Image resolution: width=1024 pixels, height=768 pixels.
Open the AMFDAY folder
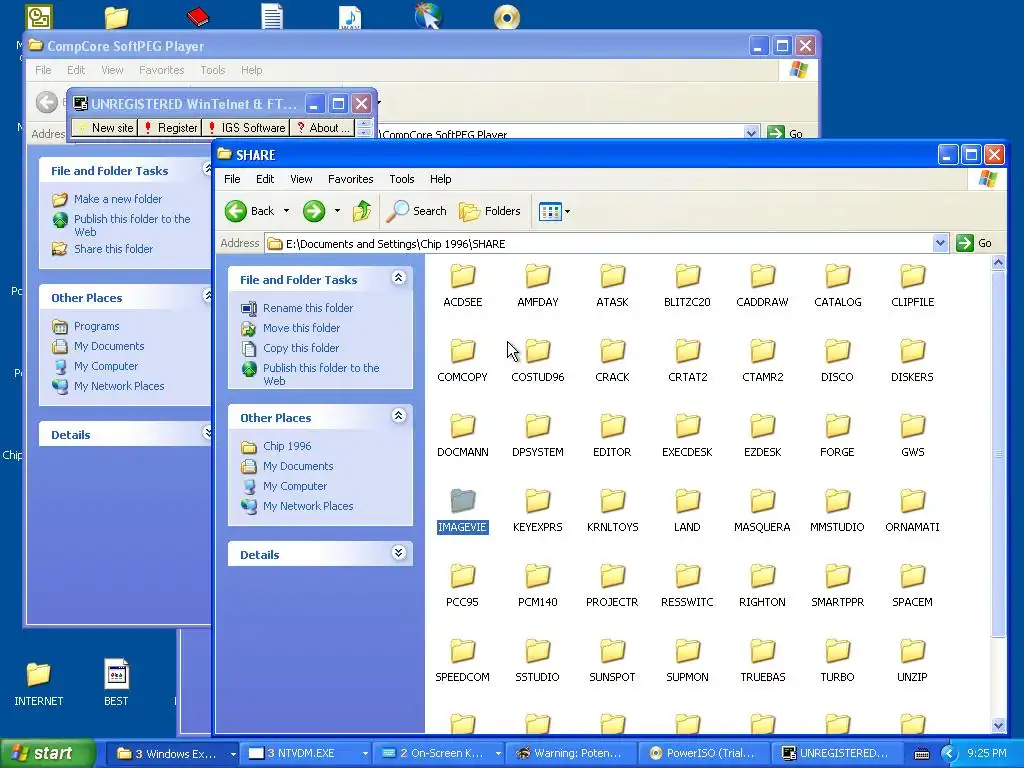[x=537, y=286]
